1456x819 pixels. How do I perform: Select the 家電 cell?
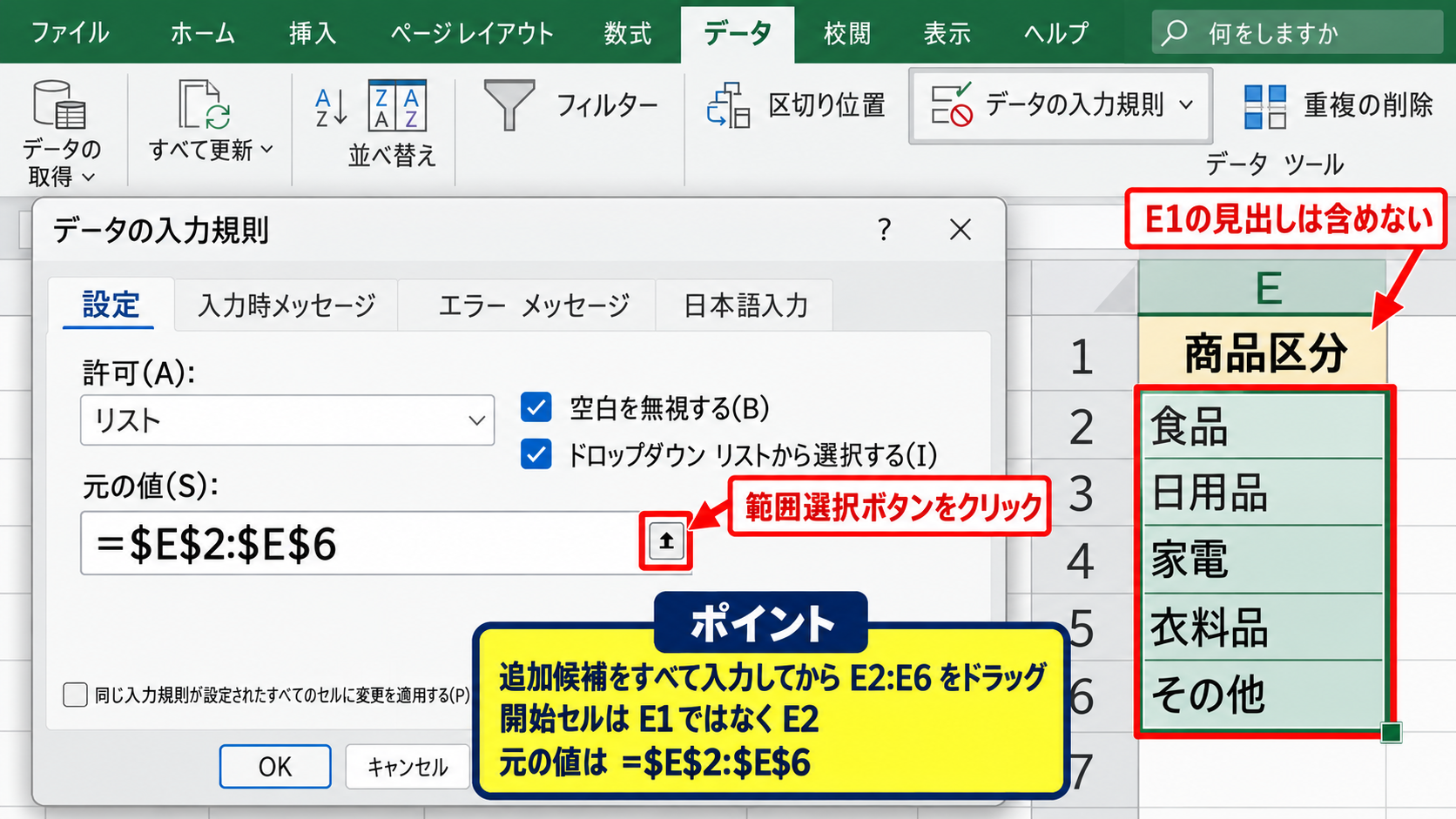point(1262,560)
